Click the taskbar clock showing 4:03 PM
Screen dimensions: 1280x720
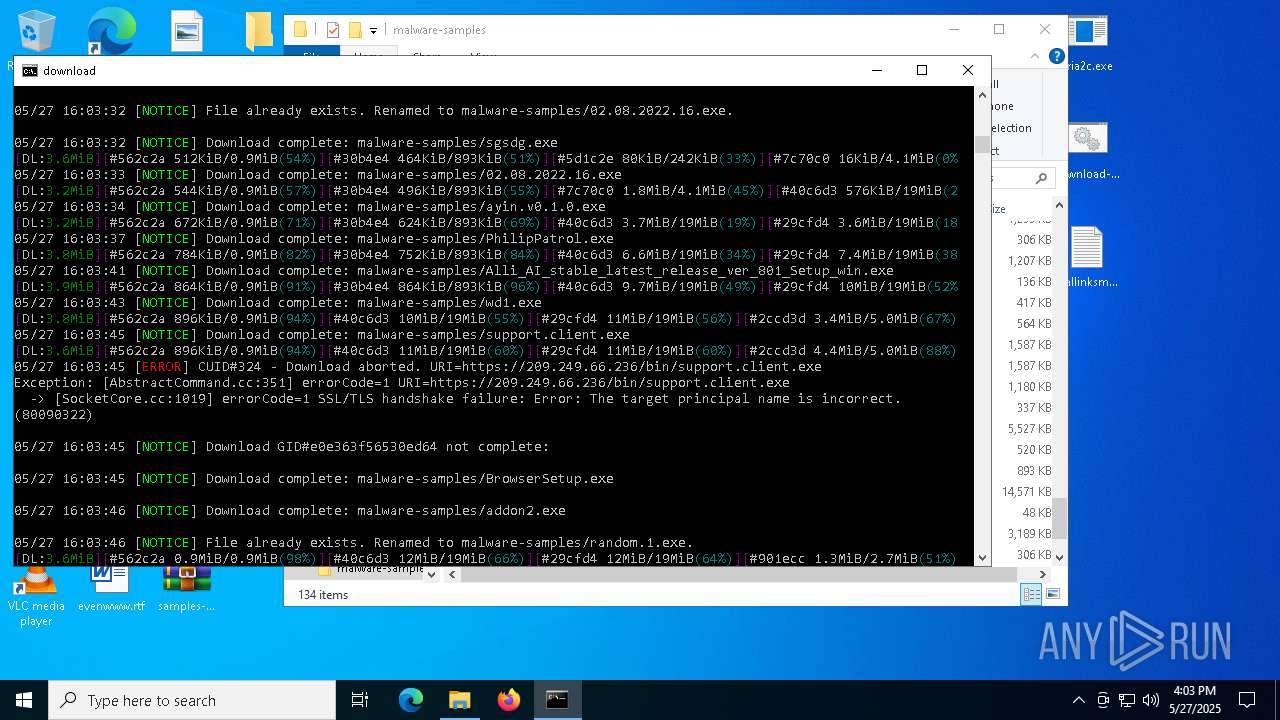point(1194,700)
